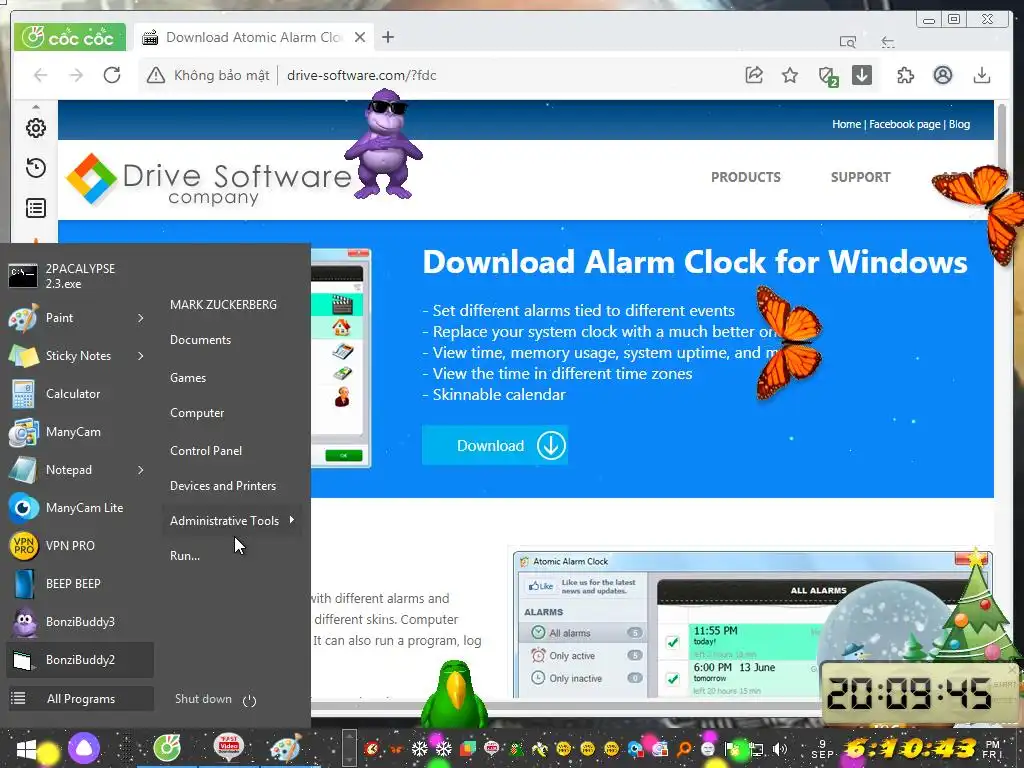This screenshot has width=1024, height=768.
Task: Click the volume speaker tray icon
Action: tap(779, 749)
